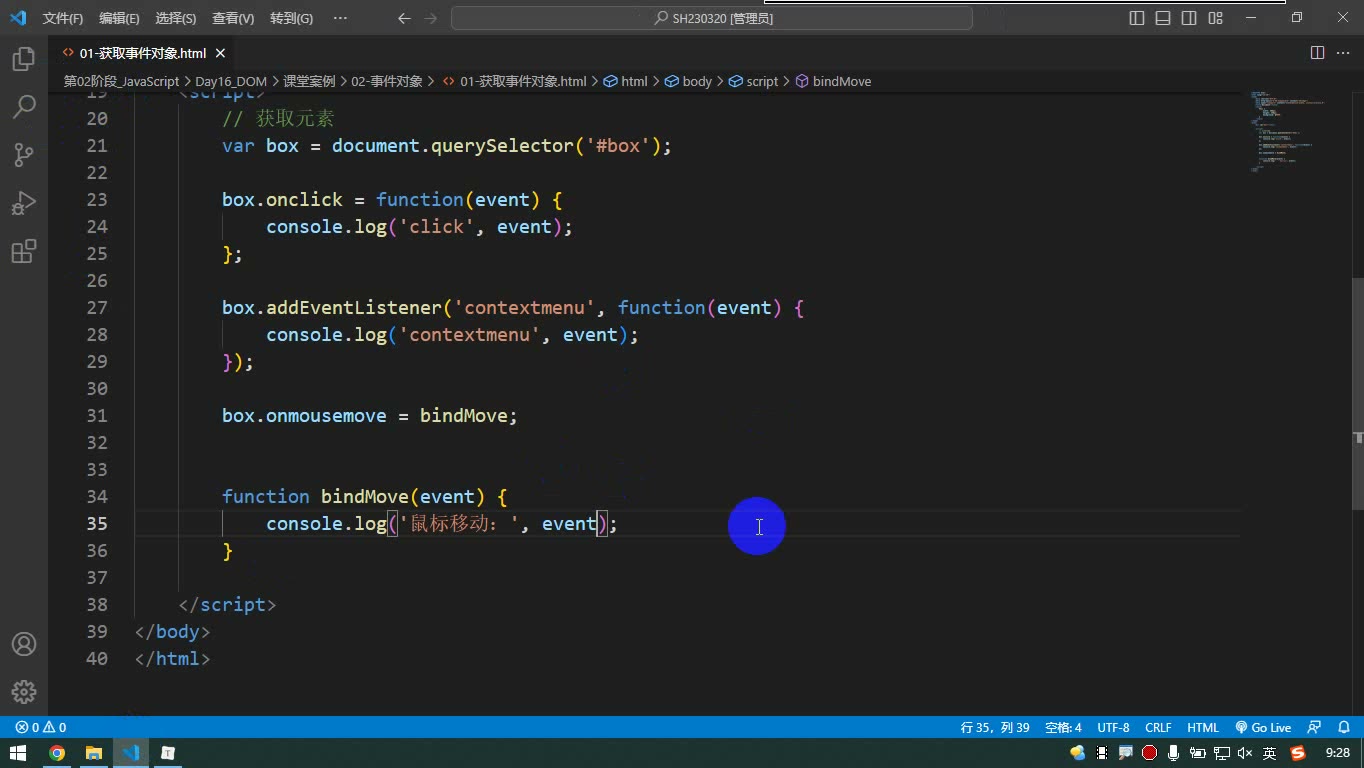The image size is (1364, 768).
Task: Expand the html breadcrumb
Action: click(625, 81)
